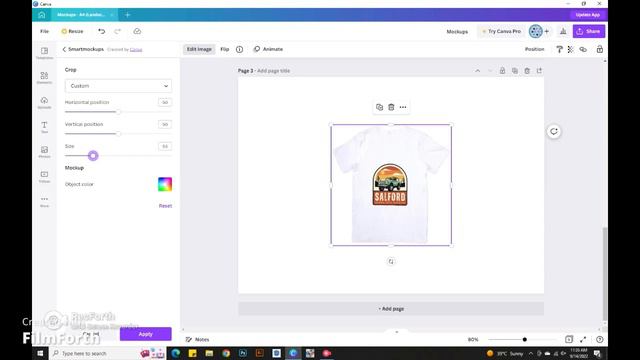Open Photoshop from the taskbar
The image size is (640, 360).
243,353
